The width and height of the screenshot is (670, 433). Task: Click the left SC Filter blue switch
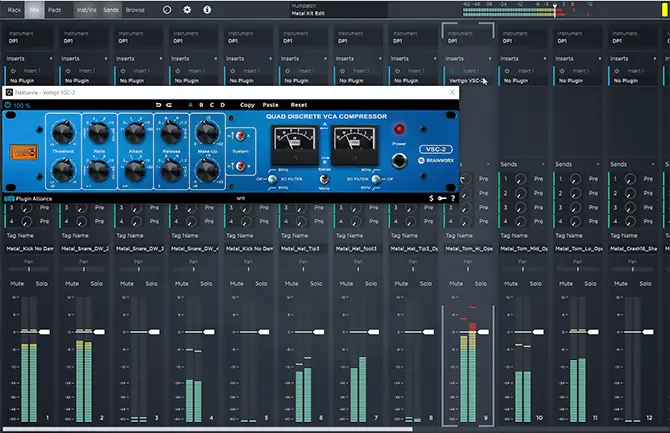272,179
